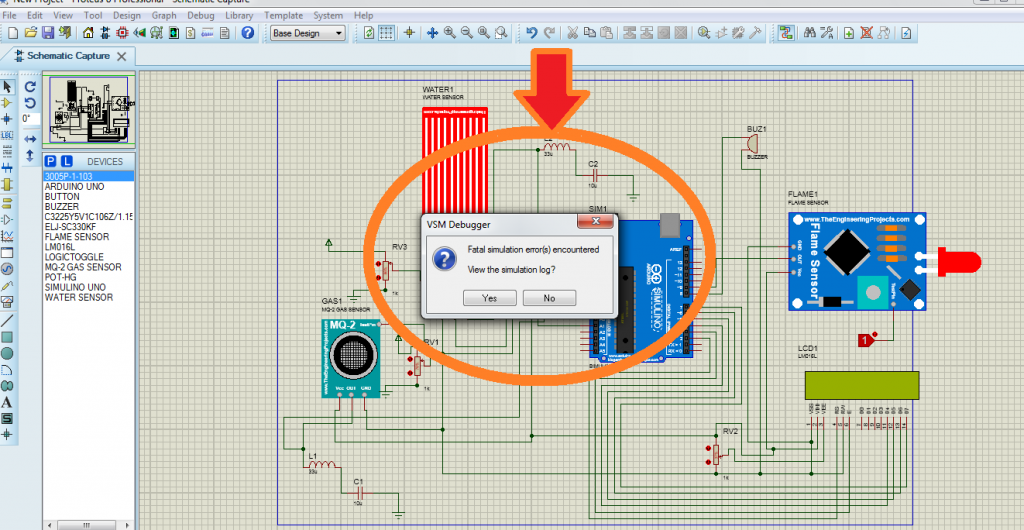The height and width of the screenshot is (530, 1024).
Task: Click the Cut scissors icon
Action: (572, 33)
